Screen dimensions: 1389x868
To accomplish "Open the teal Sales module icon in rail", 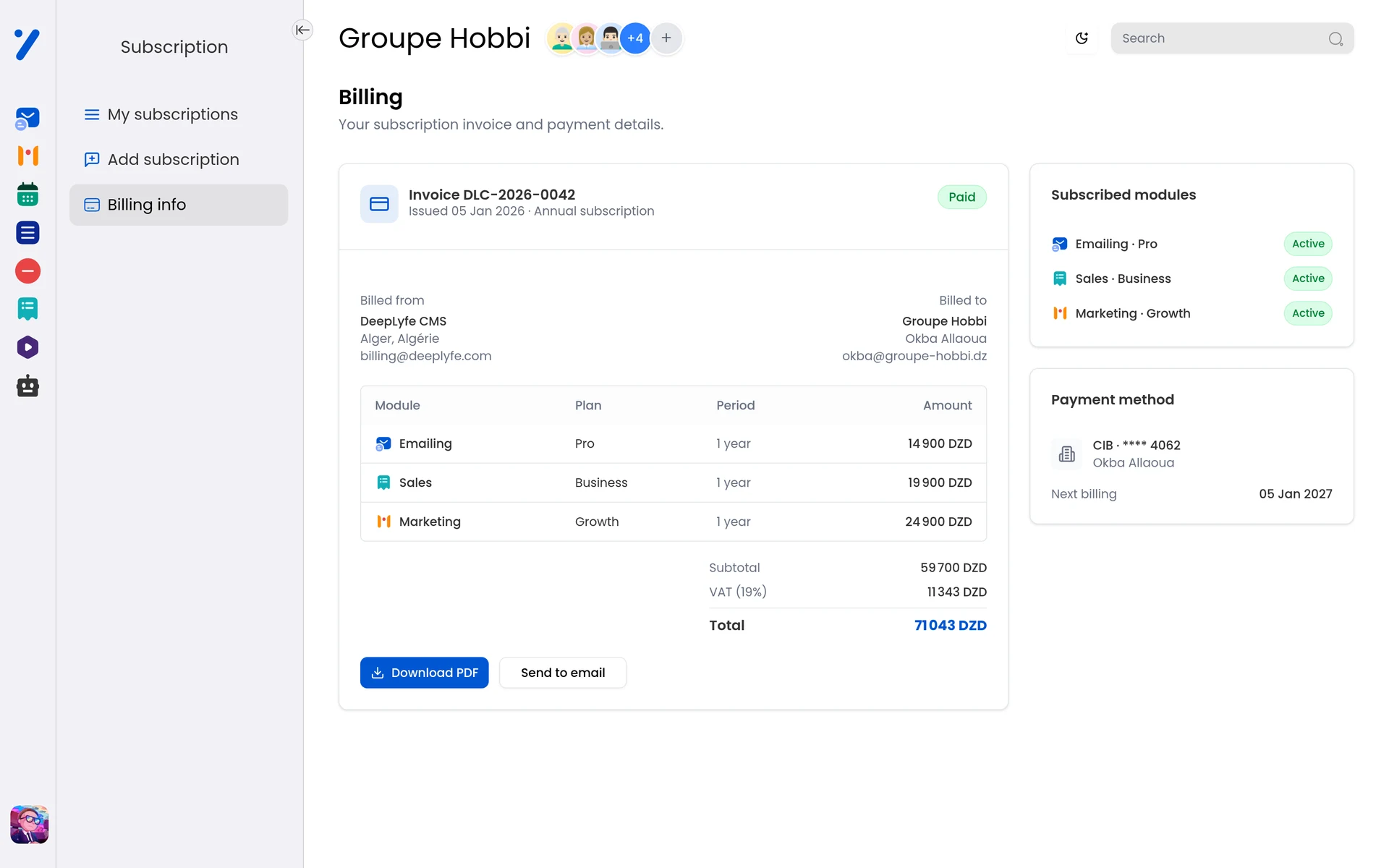I will click(27, 309).
